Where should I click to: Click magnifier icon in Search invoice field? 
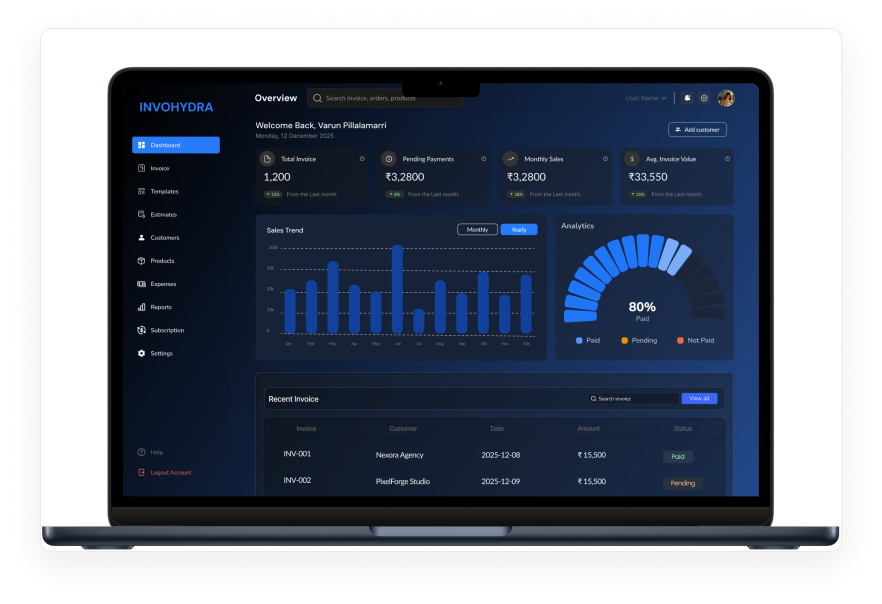coord(593,399)
